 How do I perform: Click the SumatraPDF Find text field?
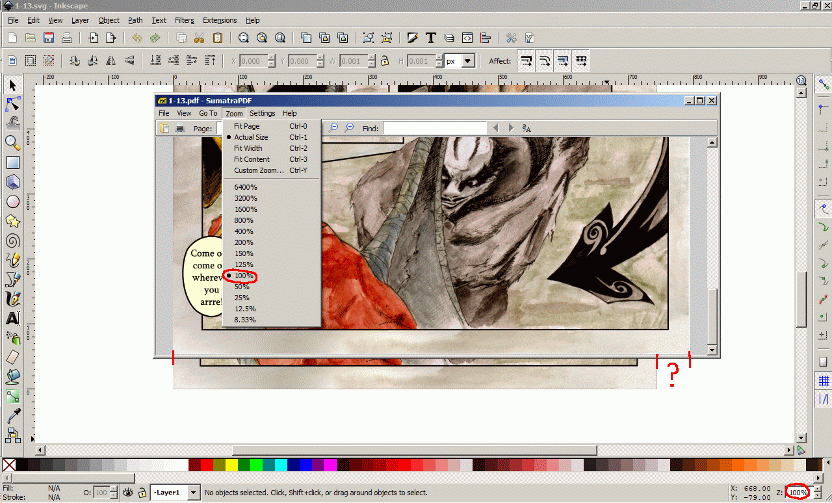point(435,128)
